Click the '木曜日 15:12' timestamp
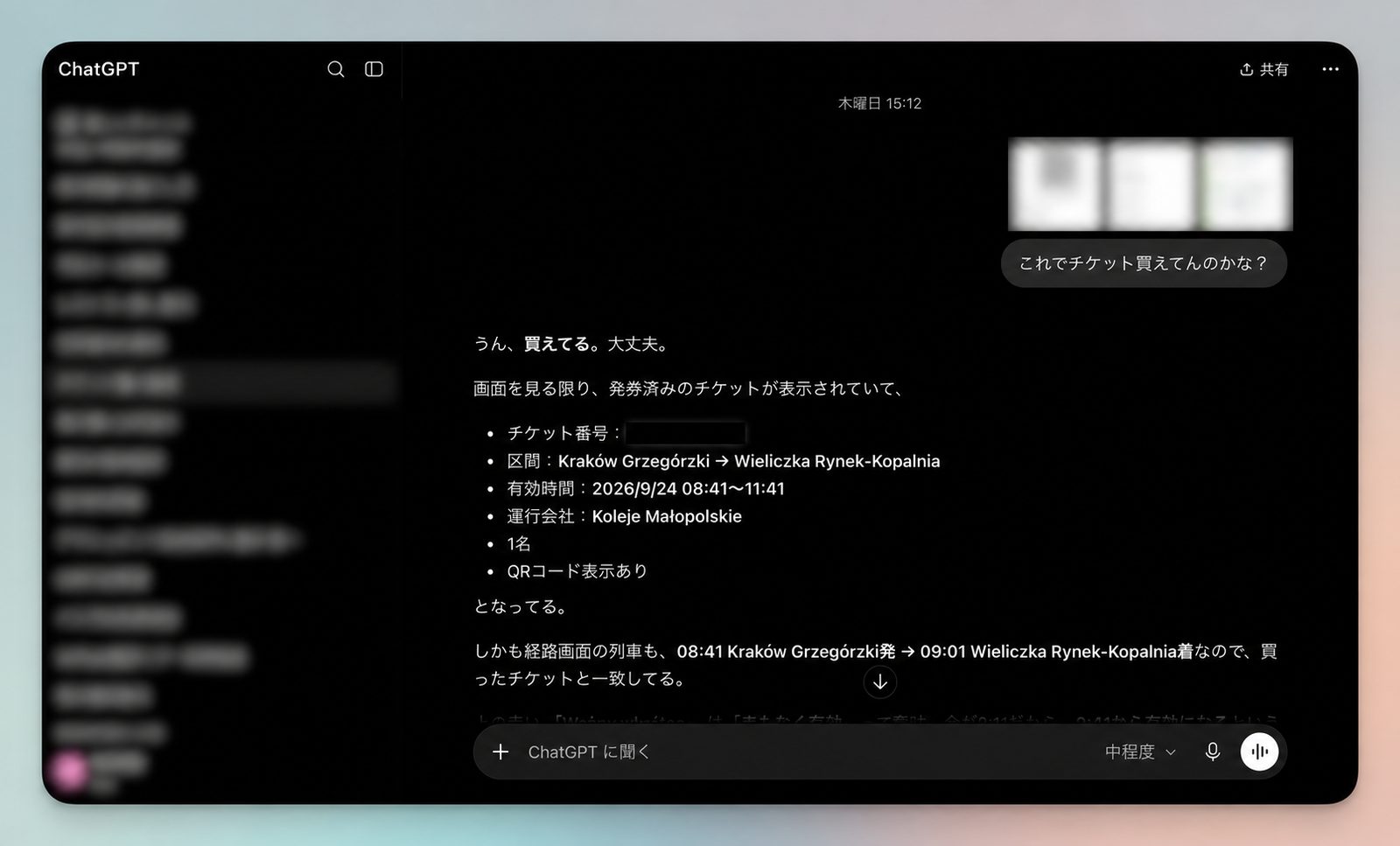Screen dimensions: 1400x846 (x=879, y=103)
